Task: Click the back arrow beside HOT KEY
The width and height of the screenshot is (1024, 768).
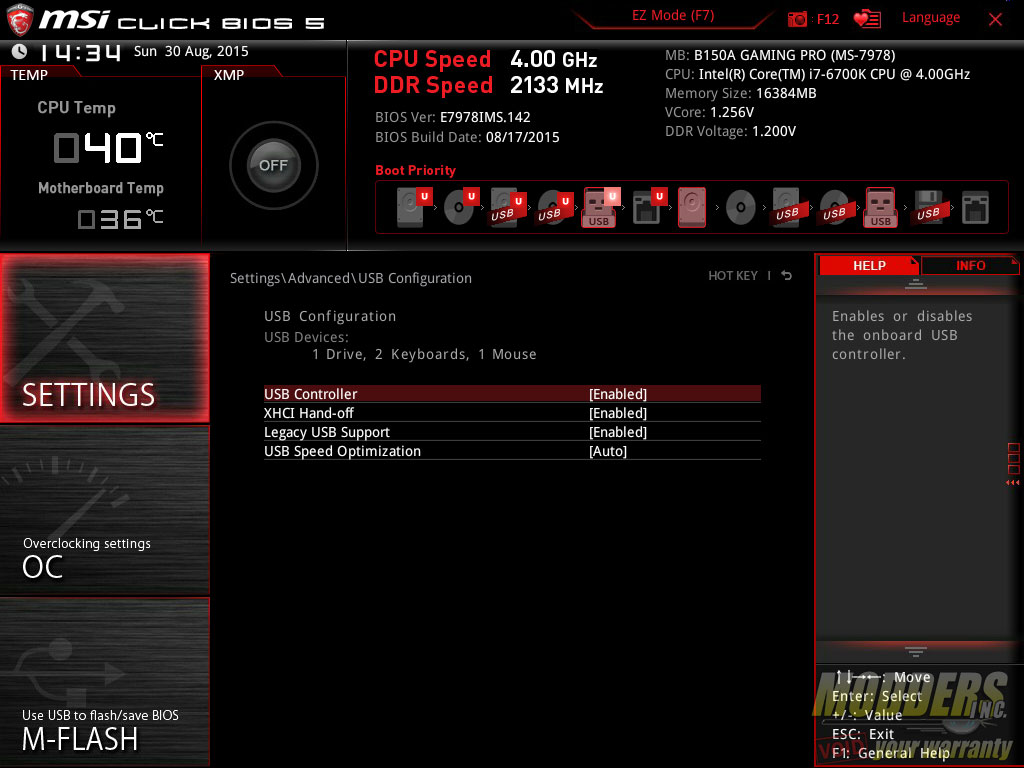Action: 787,276
